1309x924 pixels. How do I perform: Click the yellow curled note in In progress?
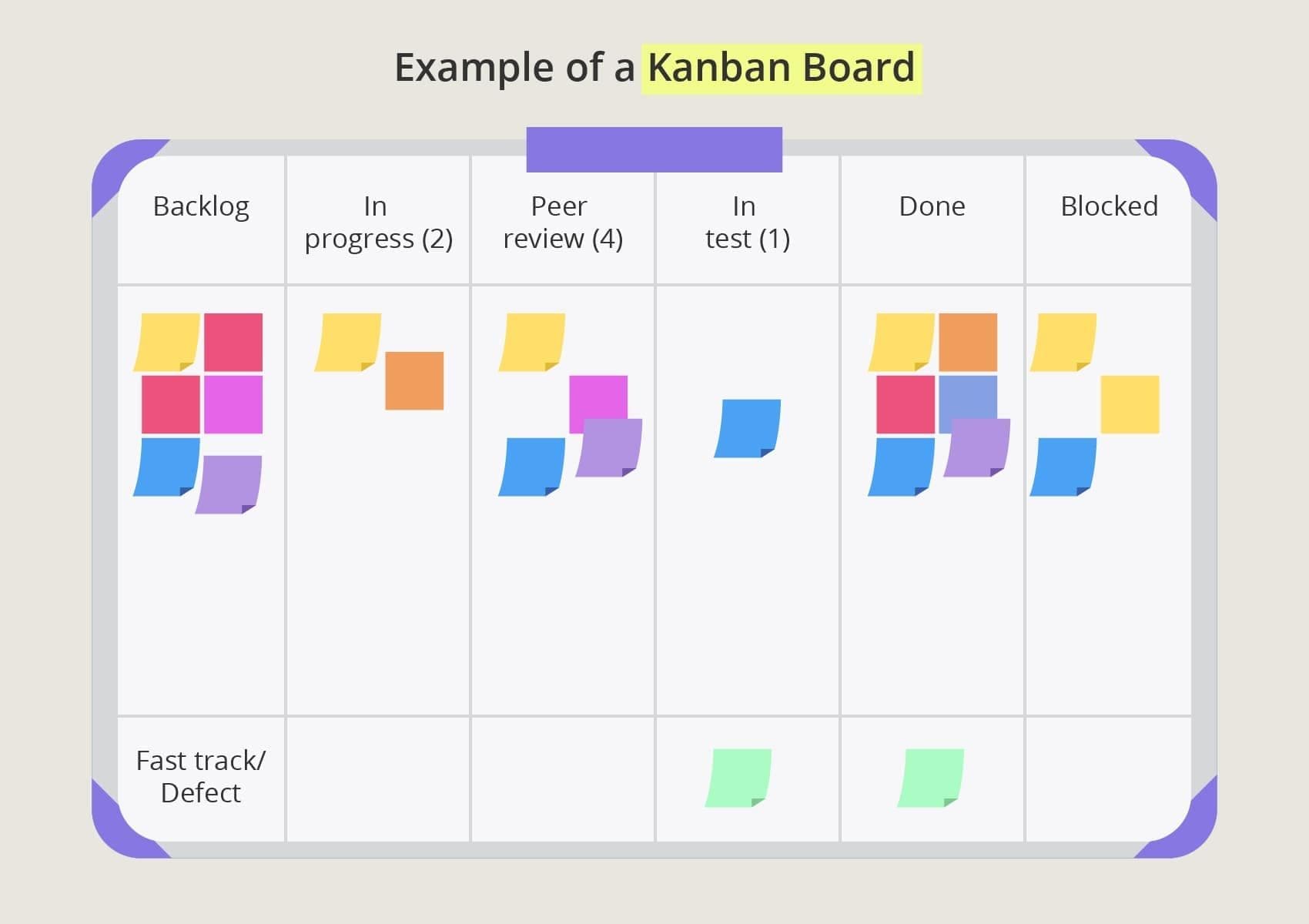[x=348, y=342]
